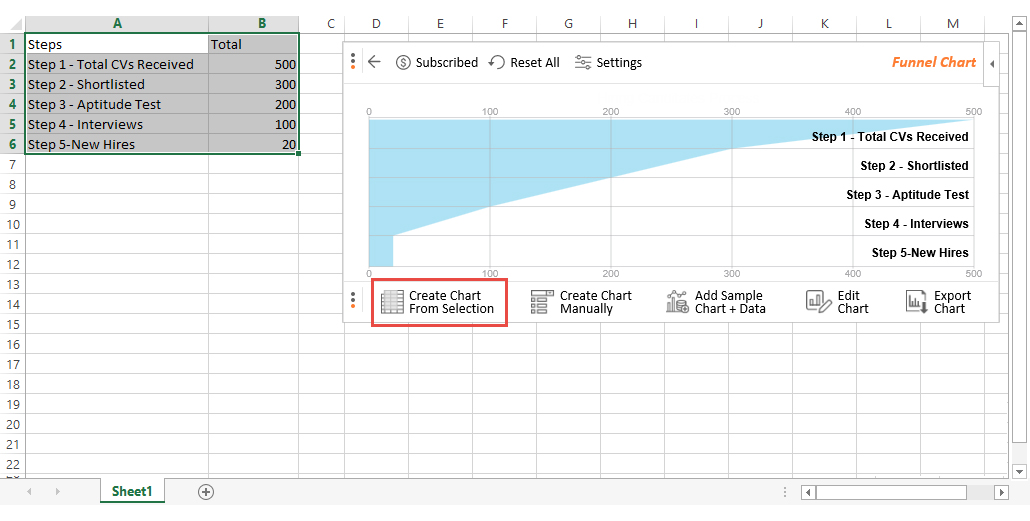Click cell 'Step 2 - Shortlisted'
The height and width of the screenshot is (521, 1030).
pyautogui.click(x=117, y=84)
